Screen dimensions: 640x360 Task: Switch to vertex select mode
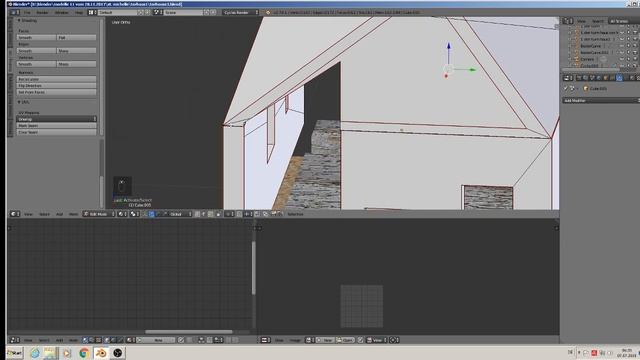(x=197, y=214)
